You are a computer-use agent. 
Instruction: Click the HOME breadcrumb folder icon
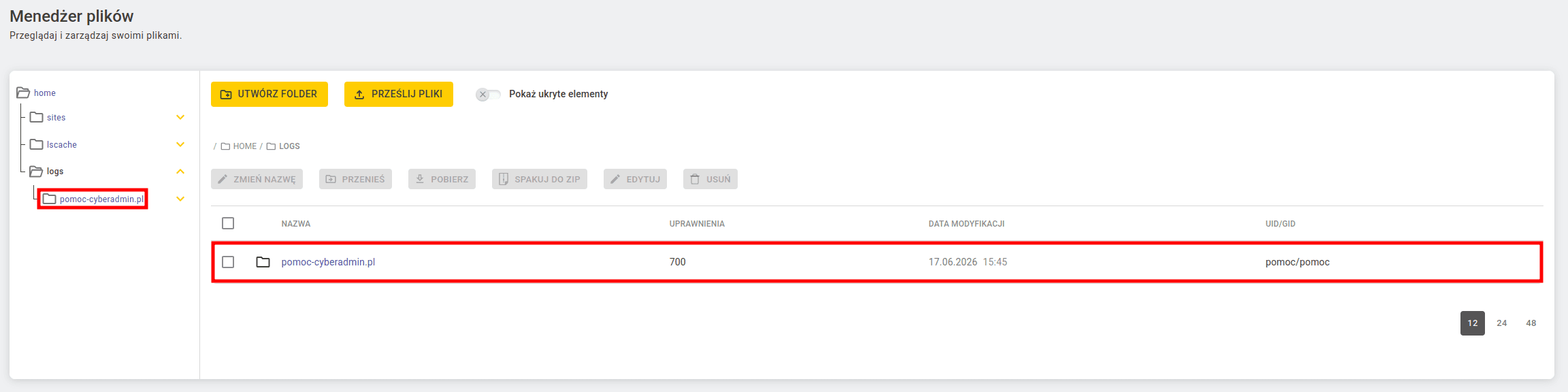[x=225, y=146]
